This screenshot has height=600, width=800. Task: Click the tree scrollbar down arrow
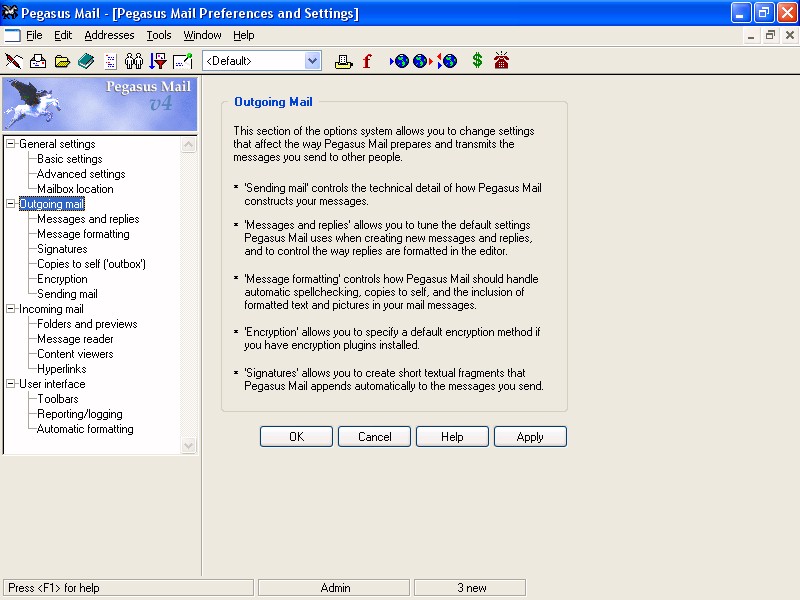click(x=188, y=445)
